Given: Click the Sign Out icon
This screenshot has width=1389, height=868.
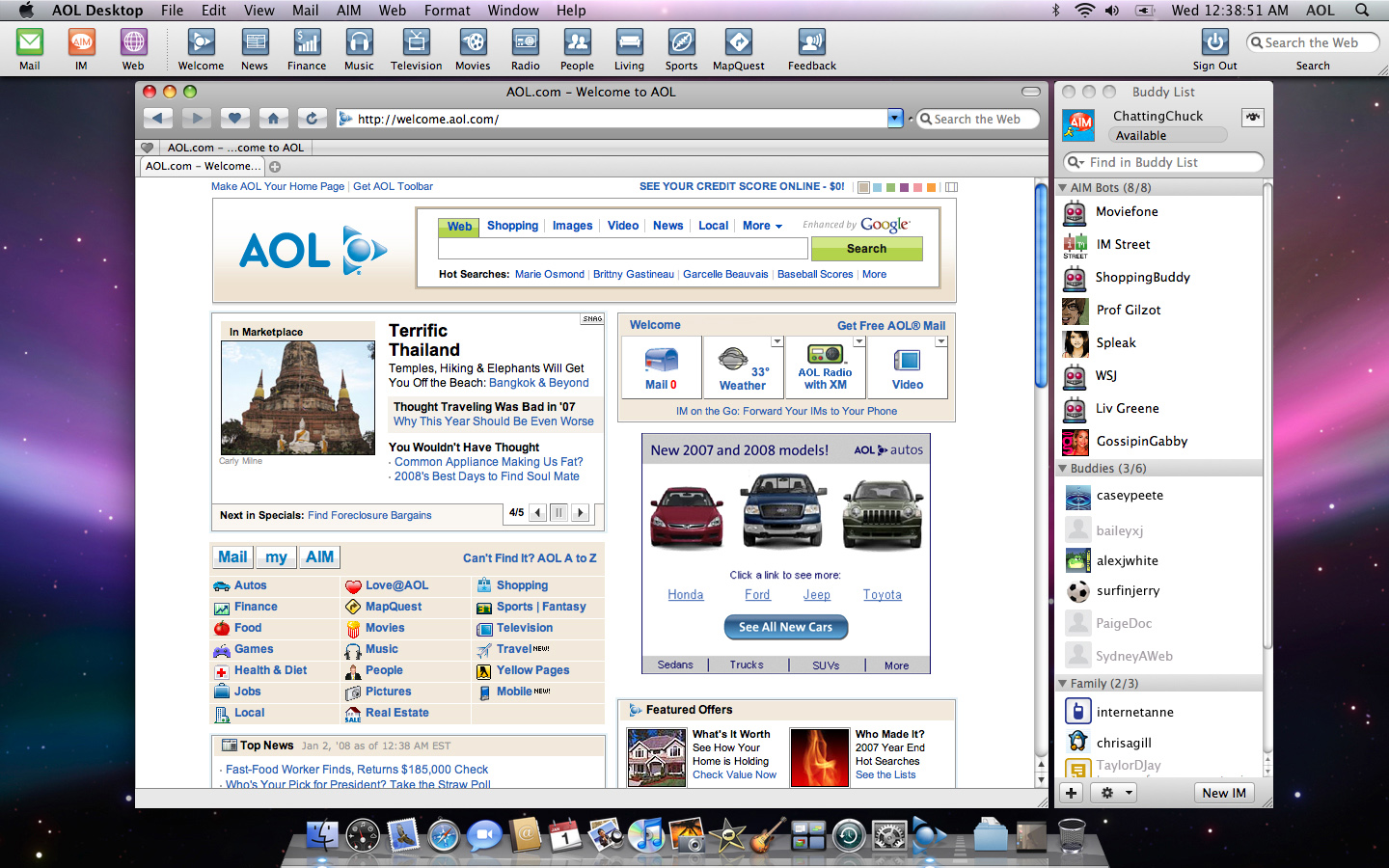Looking at the screenshot, I should tap(1214, 42).
